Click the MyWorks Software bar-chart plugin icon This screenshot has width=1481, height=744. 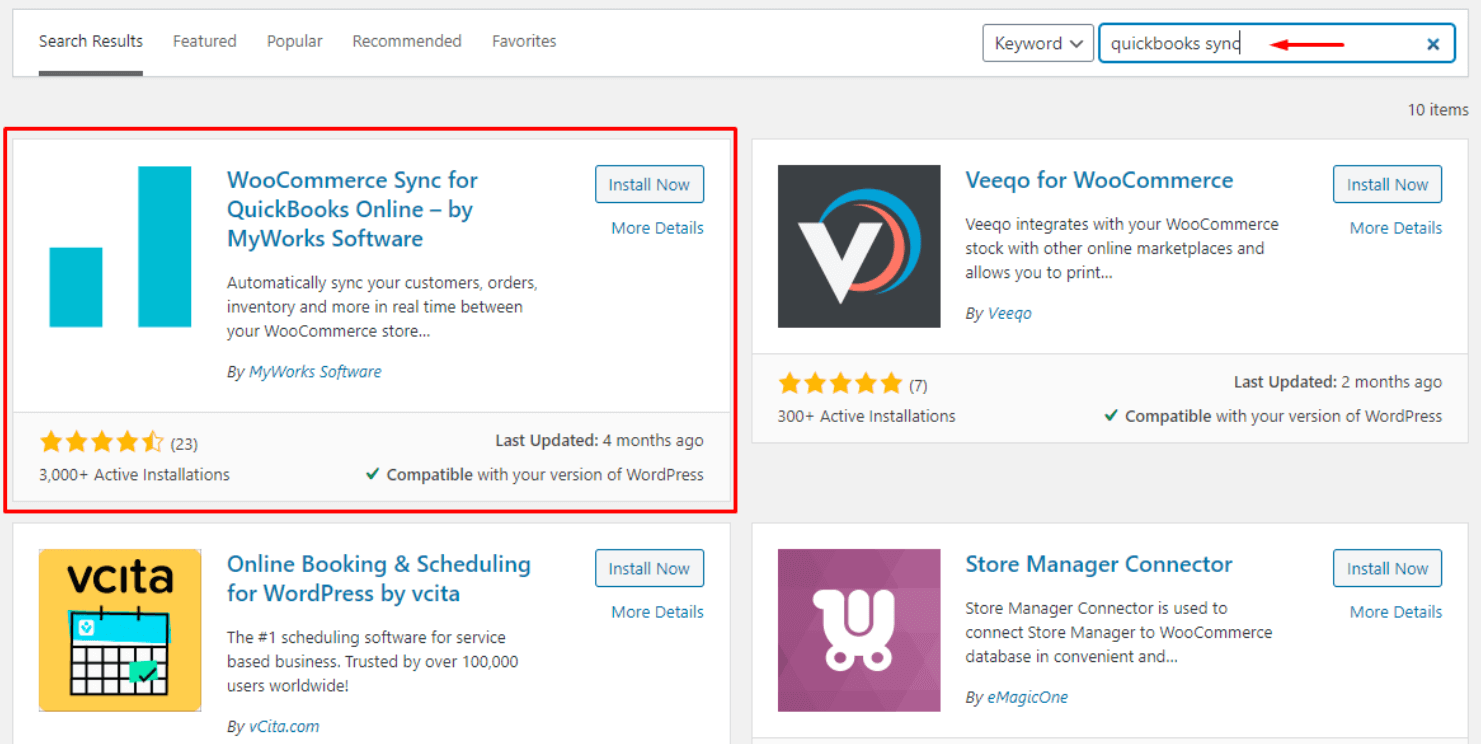[120, 246]
